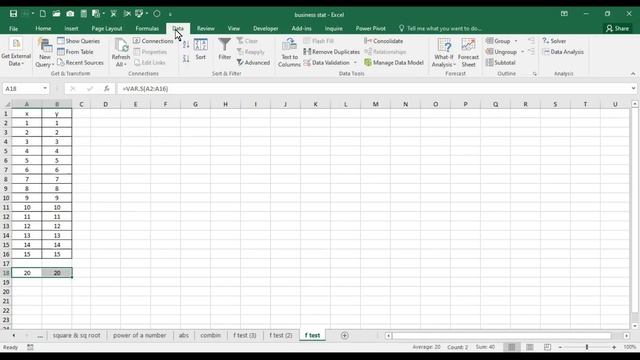Sort Z to A descending
This screenshot has height=360, width=640.
pos(186,58)
